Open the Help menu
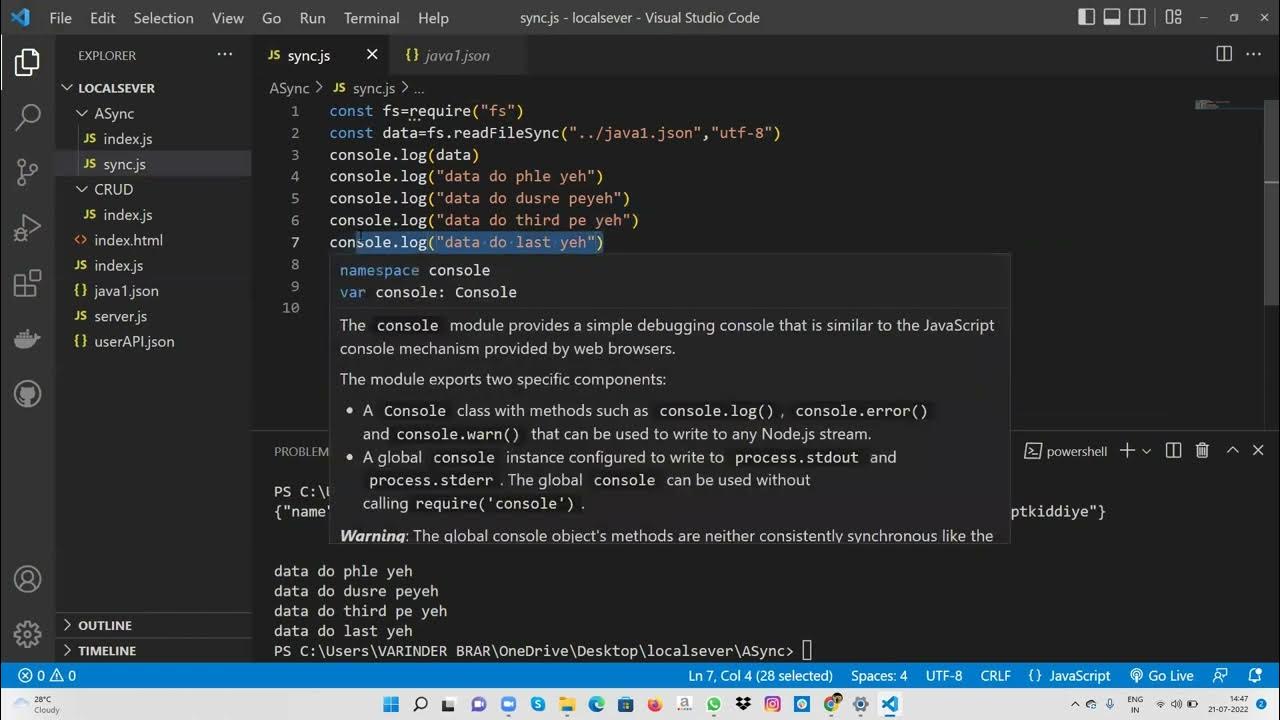 pos(433,18)
